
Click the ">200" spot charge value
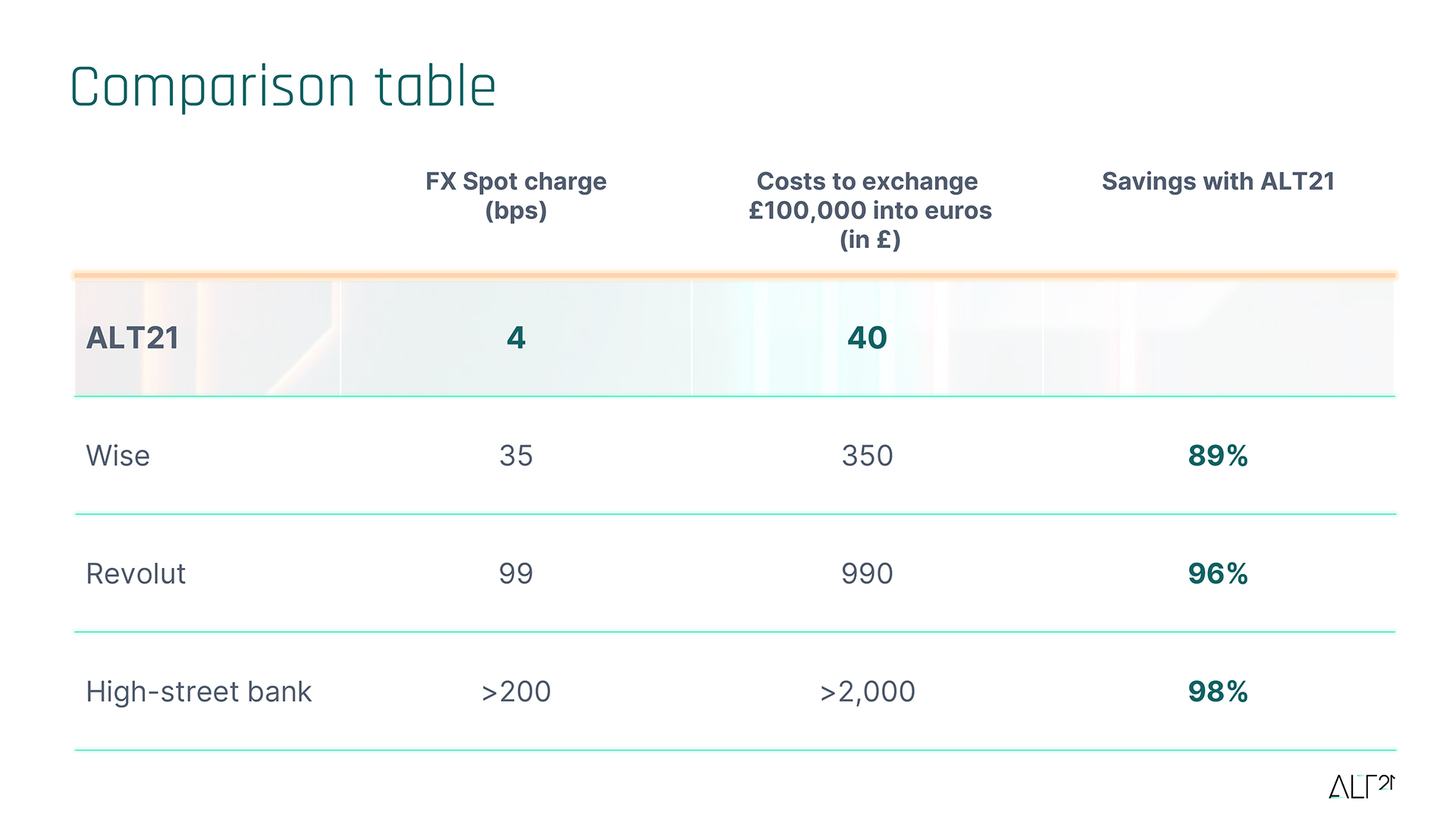(x=516, y=692)
